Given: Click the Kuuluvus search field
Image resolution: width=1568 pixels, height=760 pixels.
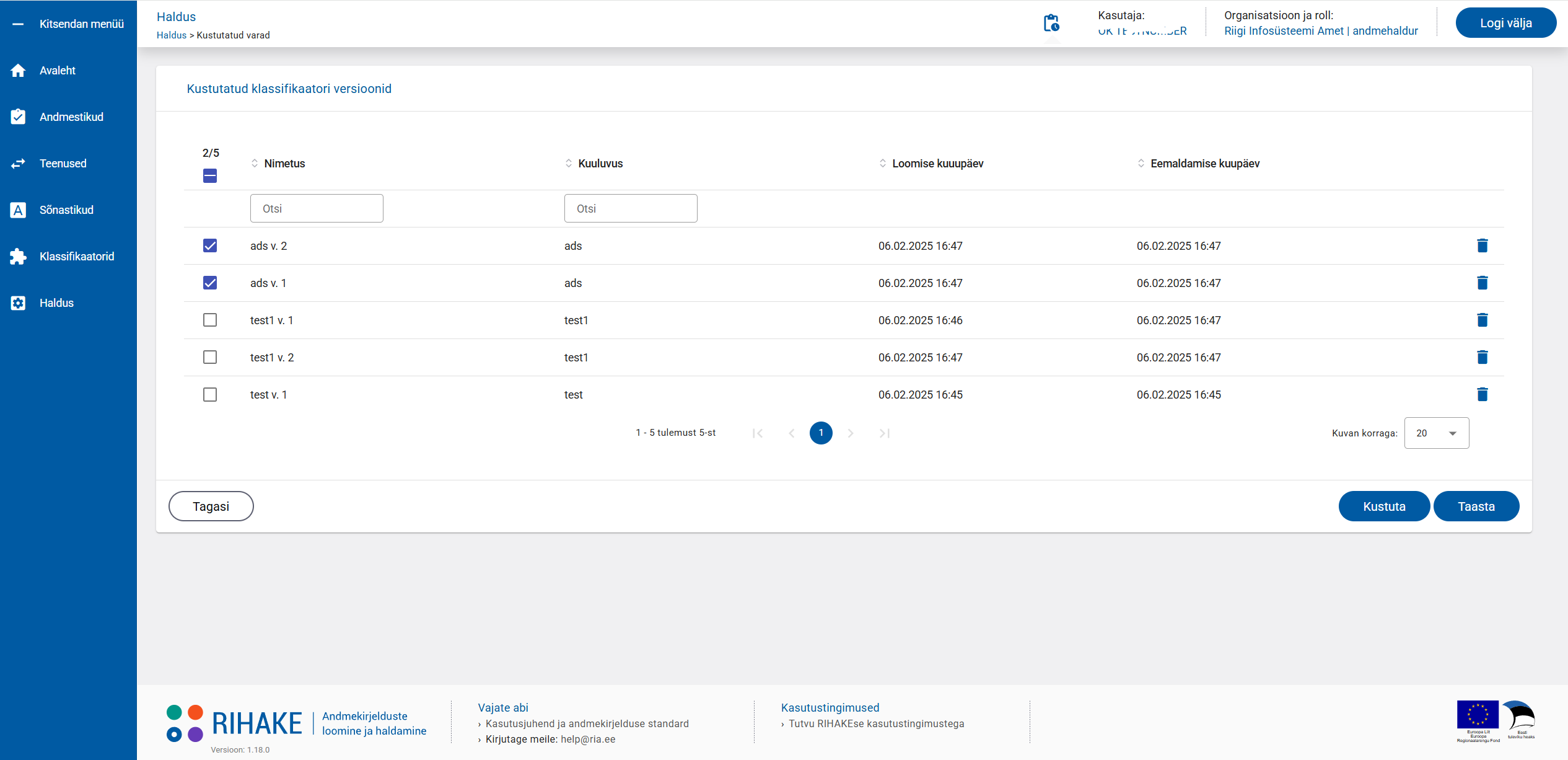Looking at the screenshot, I should [x=630, y=209].
